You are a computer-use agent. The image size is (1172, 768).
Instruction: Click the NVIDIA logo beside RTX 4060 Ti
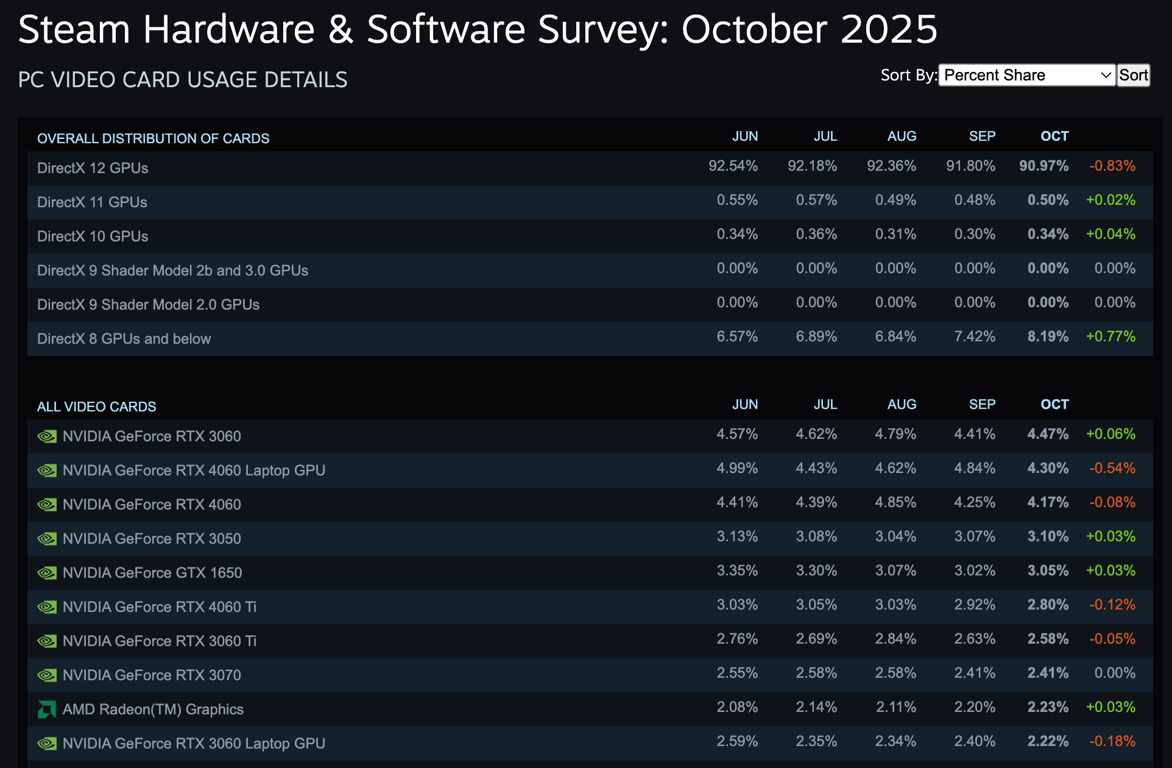46,606
